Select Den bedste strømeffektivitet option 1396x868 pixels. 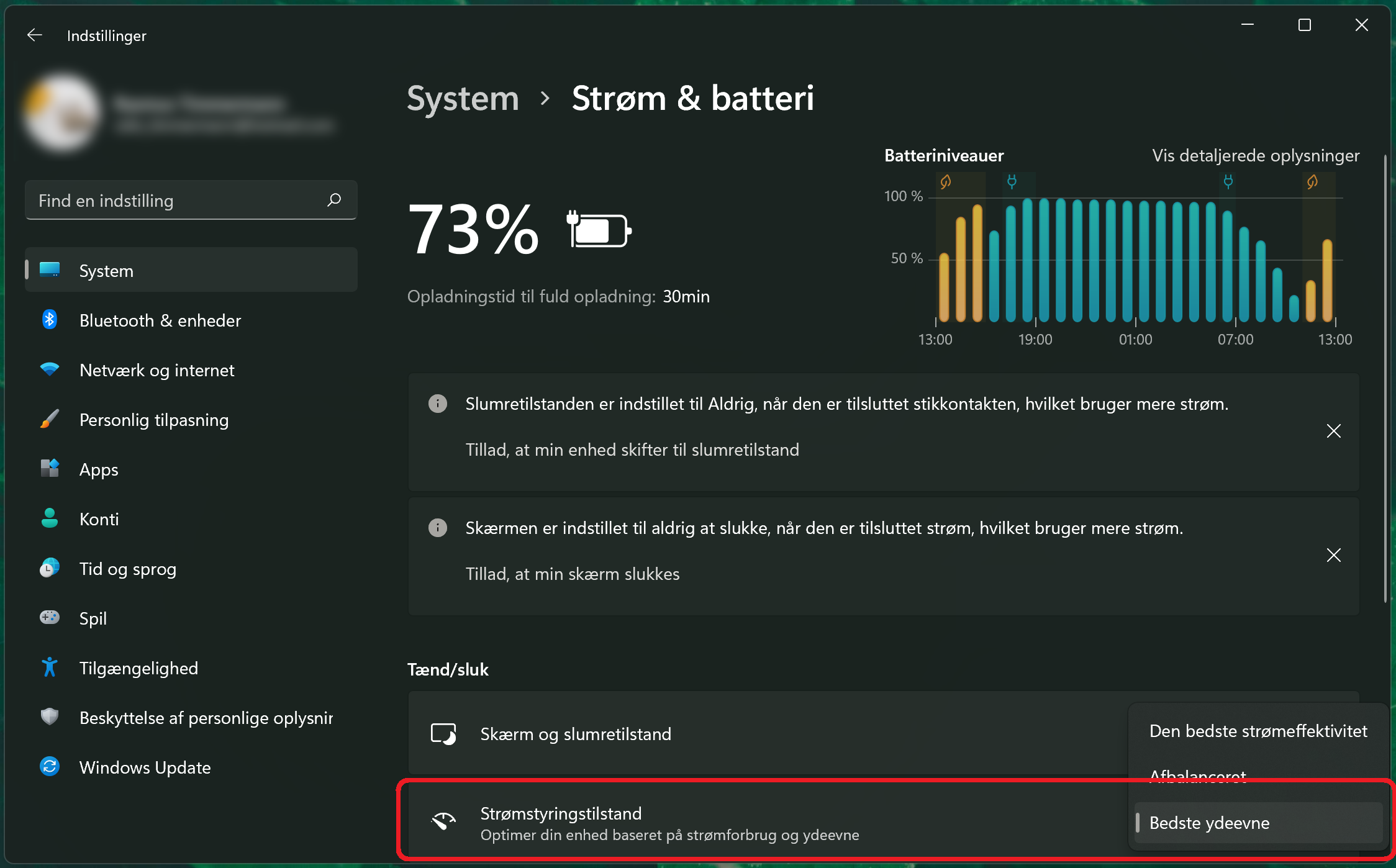[1258, 731]
